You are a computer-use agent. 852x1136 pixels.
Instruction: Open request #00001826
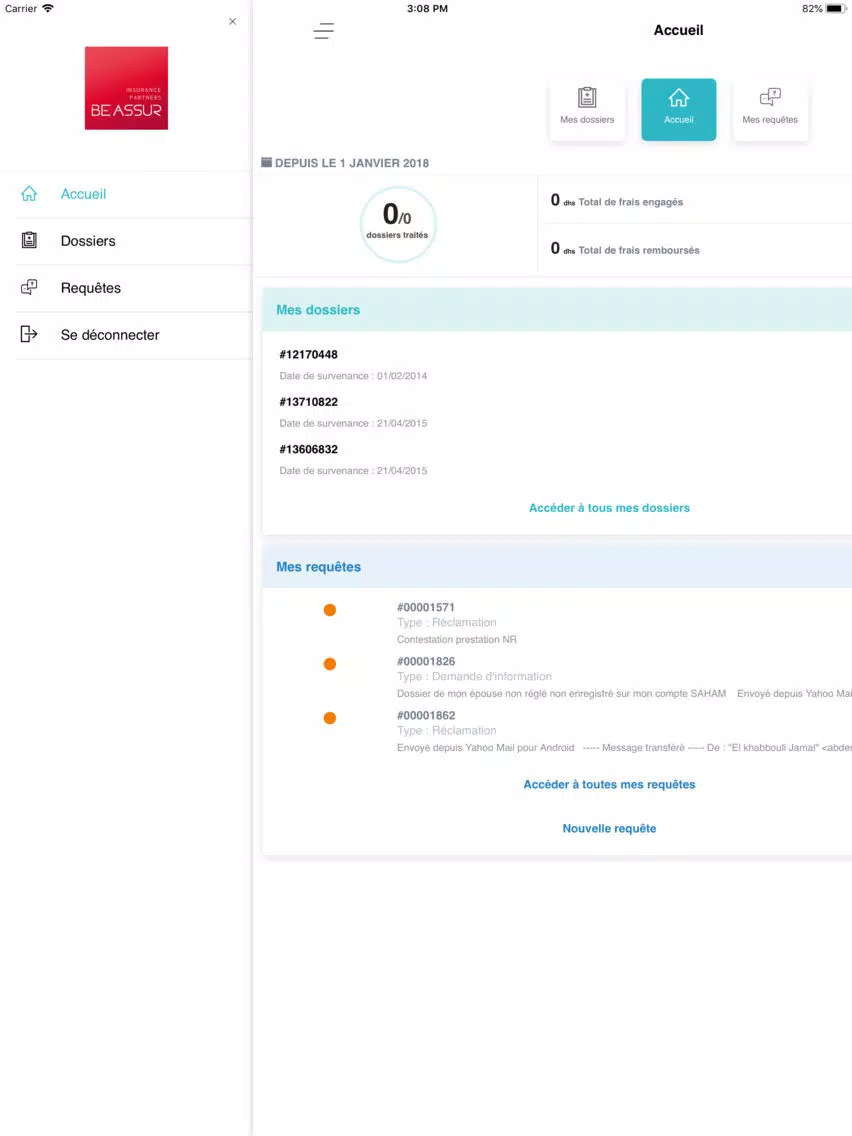[x=426, y=661]
